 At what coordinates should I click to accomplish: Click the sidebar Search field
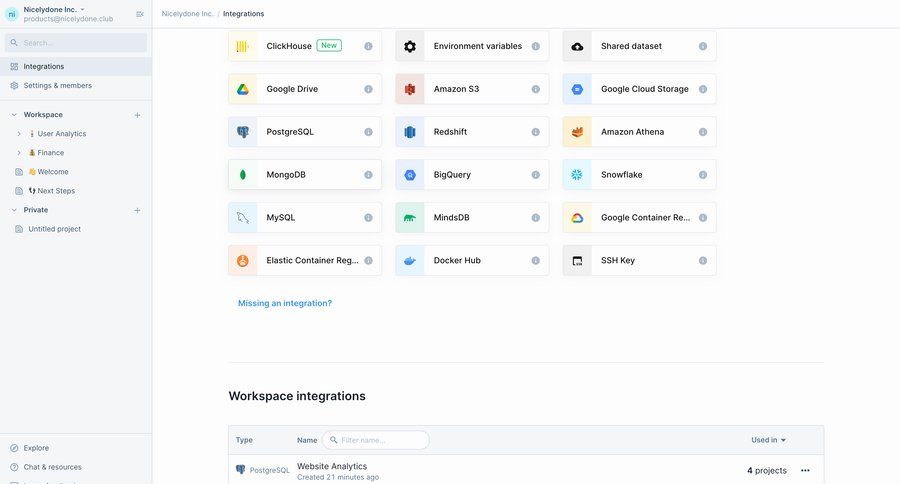76,43
